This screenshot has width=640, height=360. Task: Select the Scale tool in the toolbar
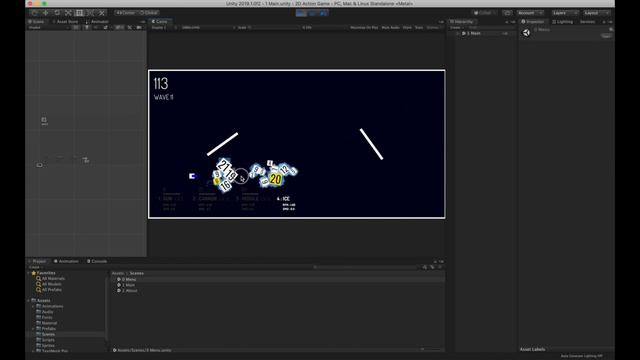click(x=68, y=13)
